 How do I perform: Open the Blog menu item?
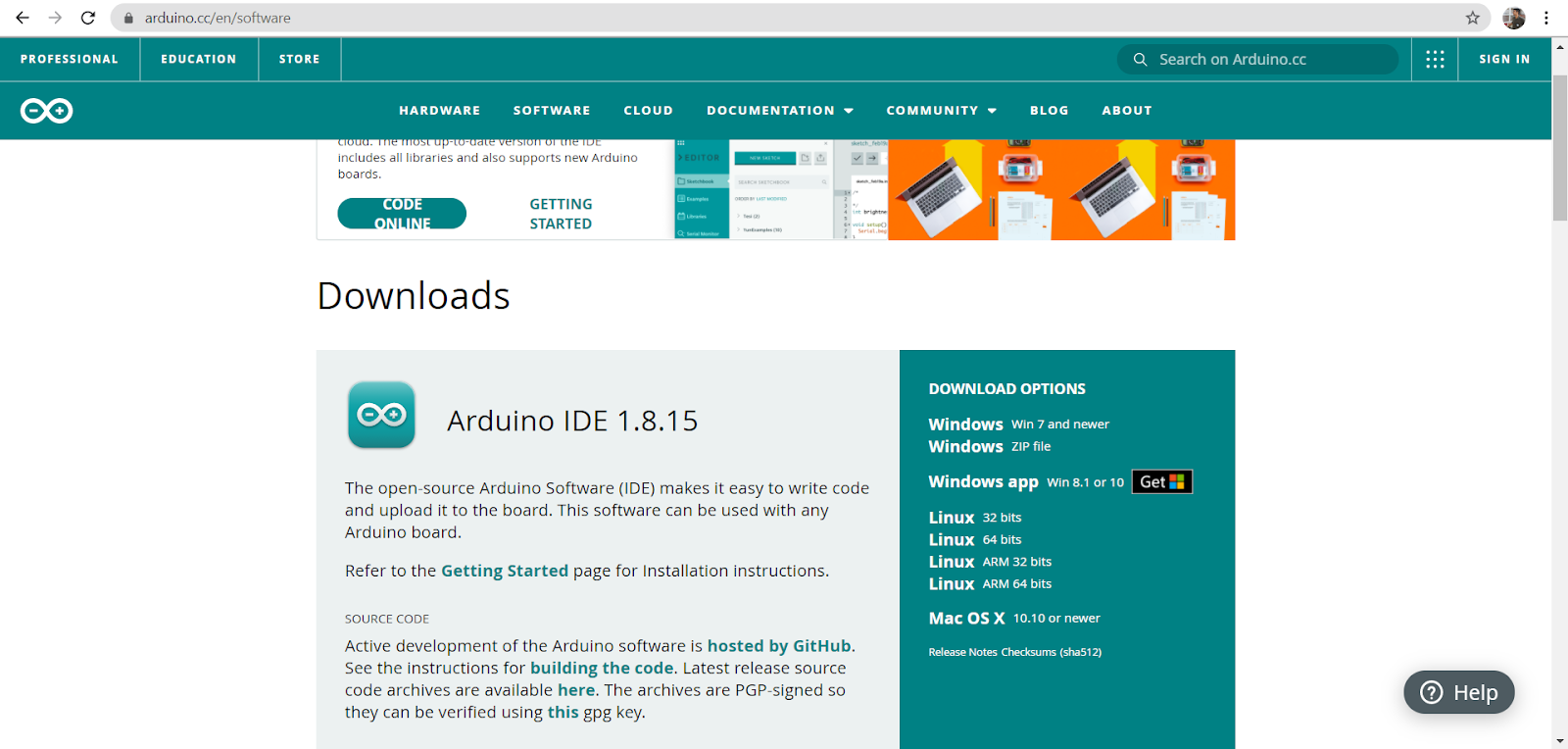pyautogui.click(x=1050, y=111)
